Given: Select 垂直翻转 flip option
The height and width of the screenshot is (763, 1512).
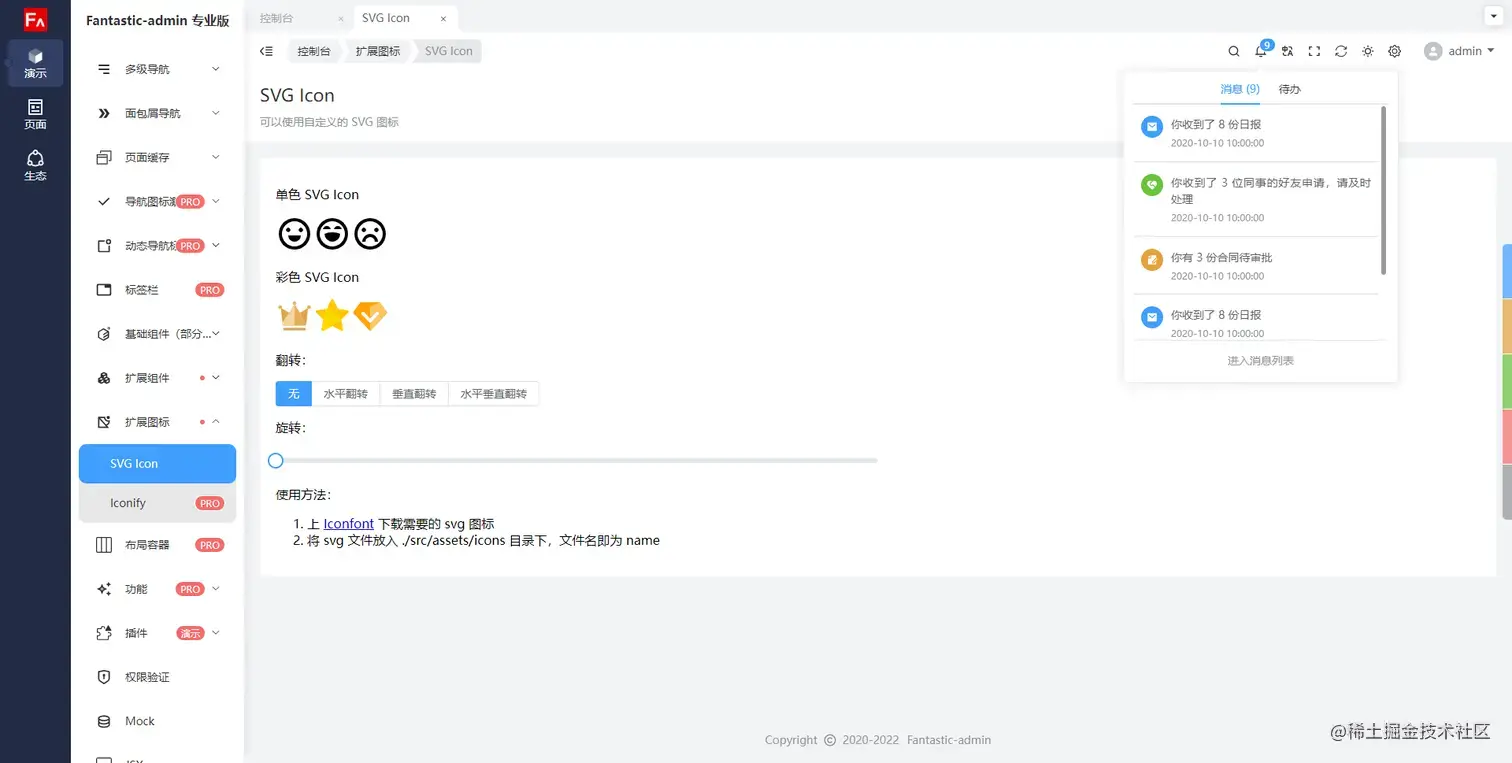Looking at the screenshot, I should click(414, 394).
